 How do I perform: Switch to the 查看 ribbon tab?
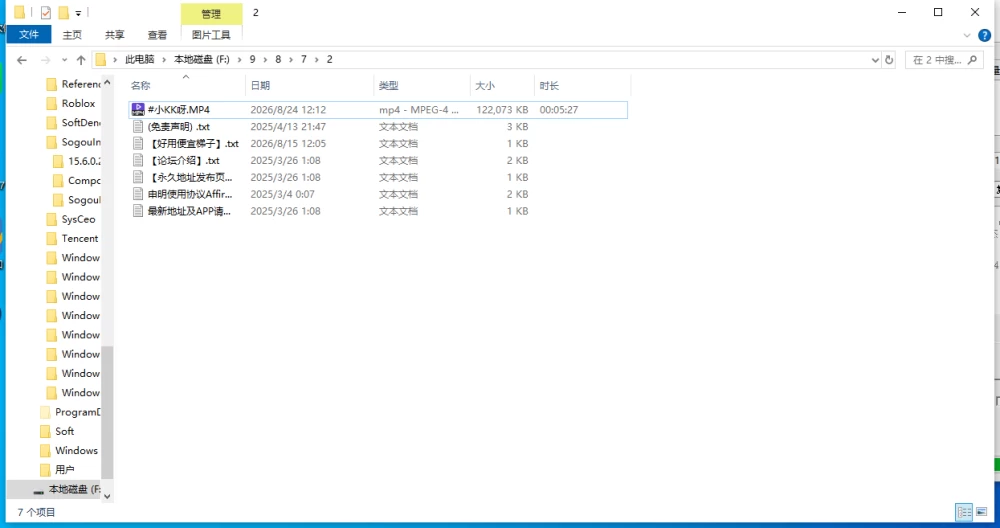157,35
